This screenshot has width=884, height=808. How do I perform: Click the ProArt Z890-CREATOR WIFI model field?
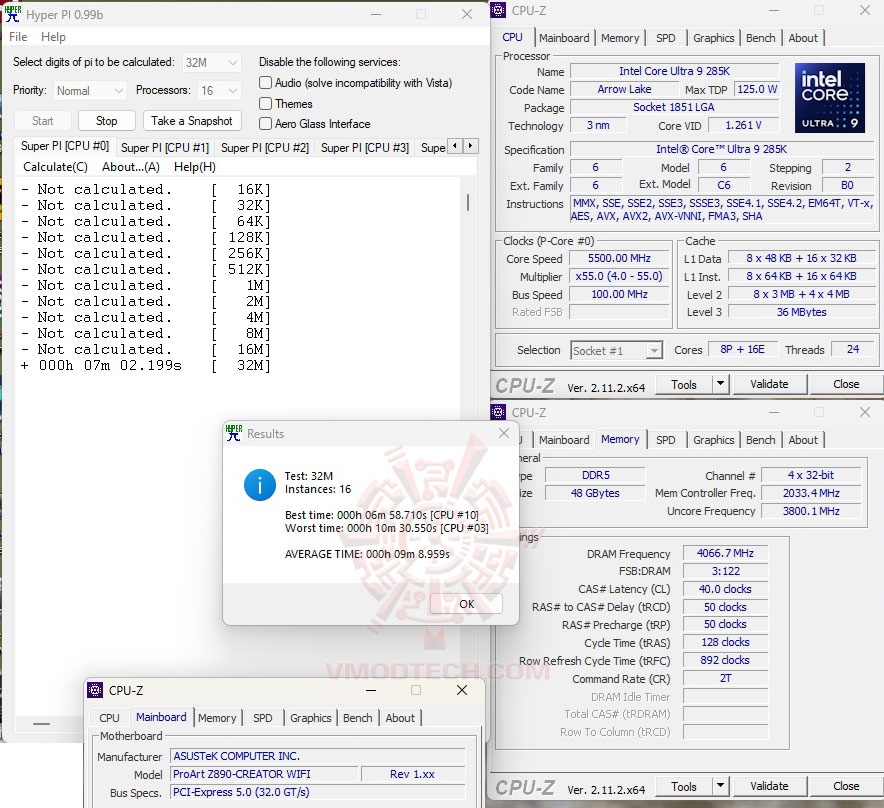264,774
